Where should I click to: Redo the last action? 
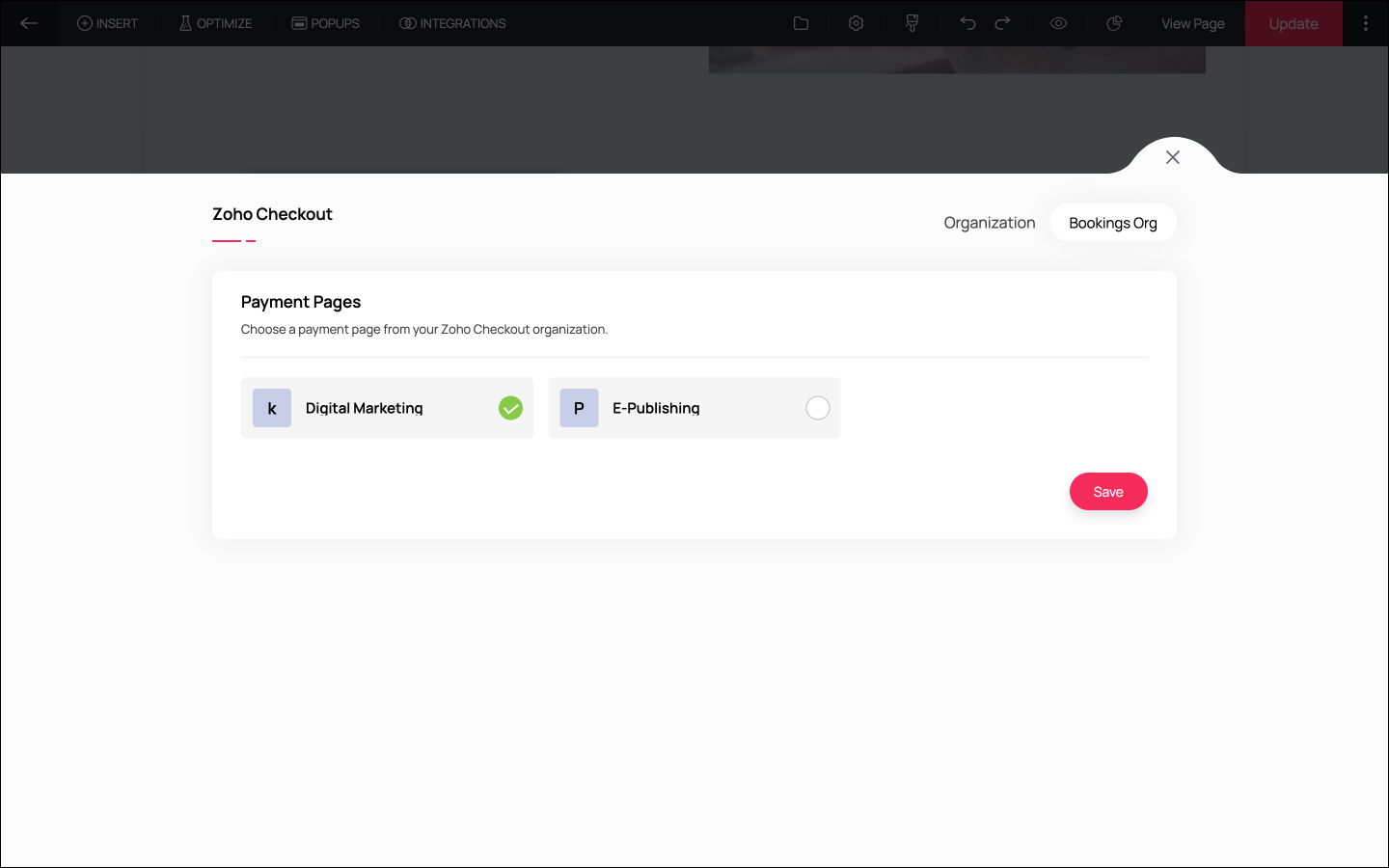[x=1003, y=23]
